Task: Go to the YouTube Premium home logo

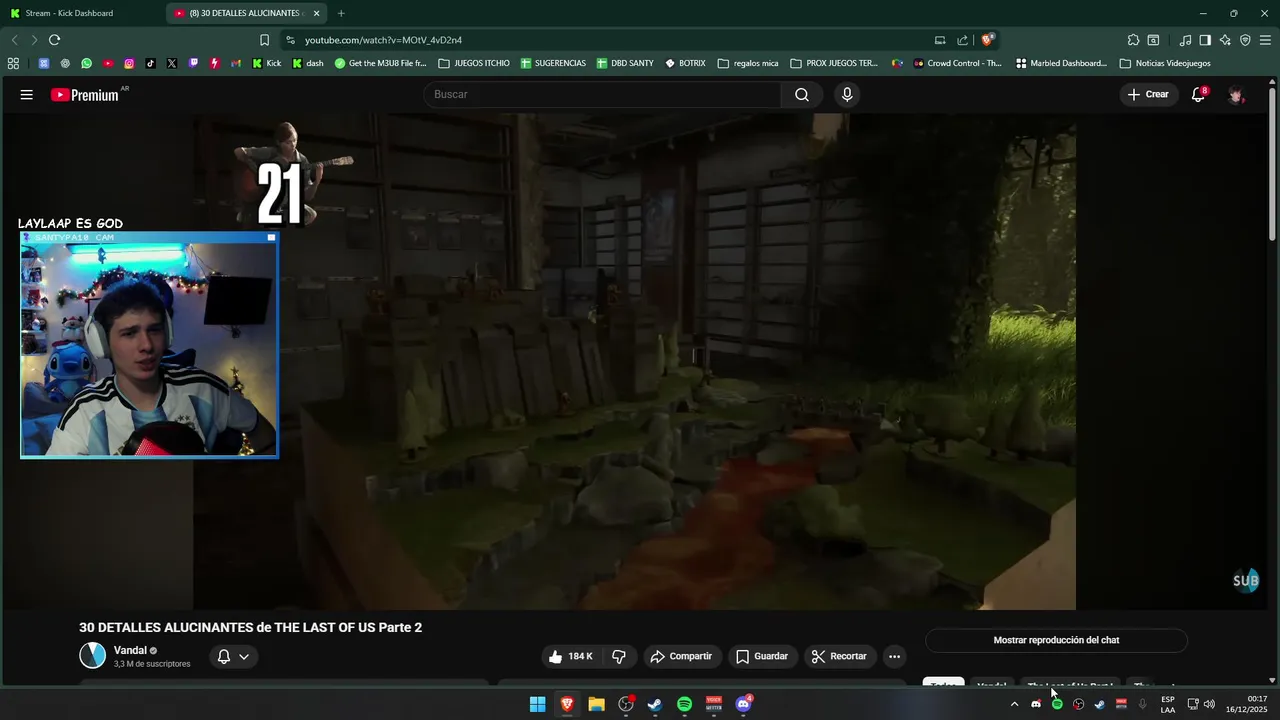Action: tap(85, 95)
